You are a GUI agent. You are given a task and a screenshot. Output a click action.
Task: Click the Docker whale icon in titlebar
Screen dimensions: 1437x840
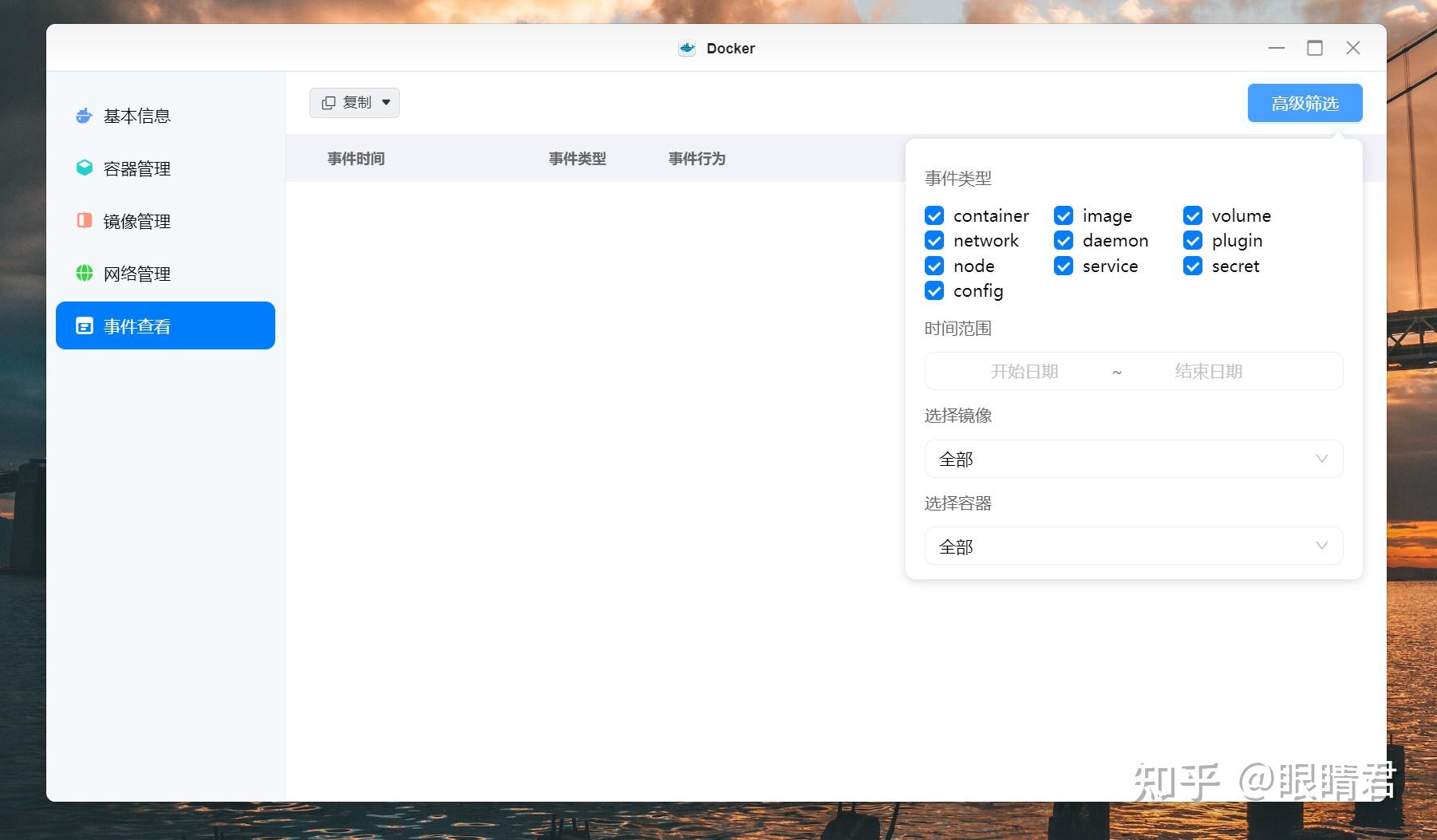pos(687,48)
